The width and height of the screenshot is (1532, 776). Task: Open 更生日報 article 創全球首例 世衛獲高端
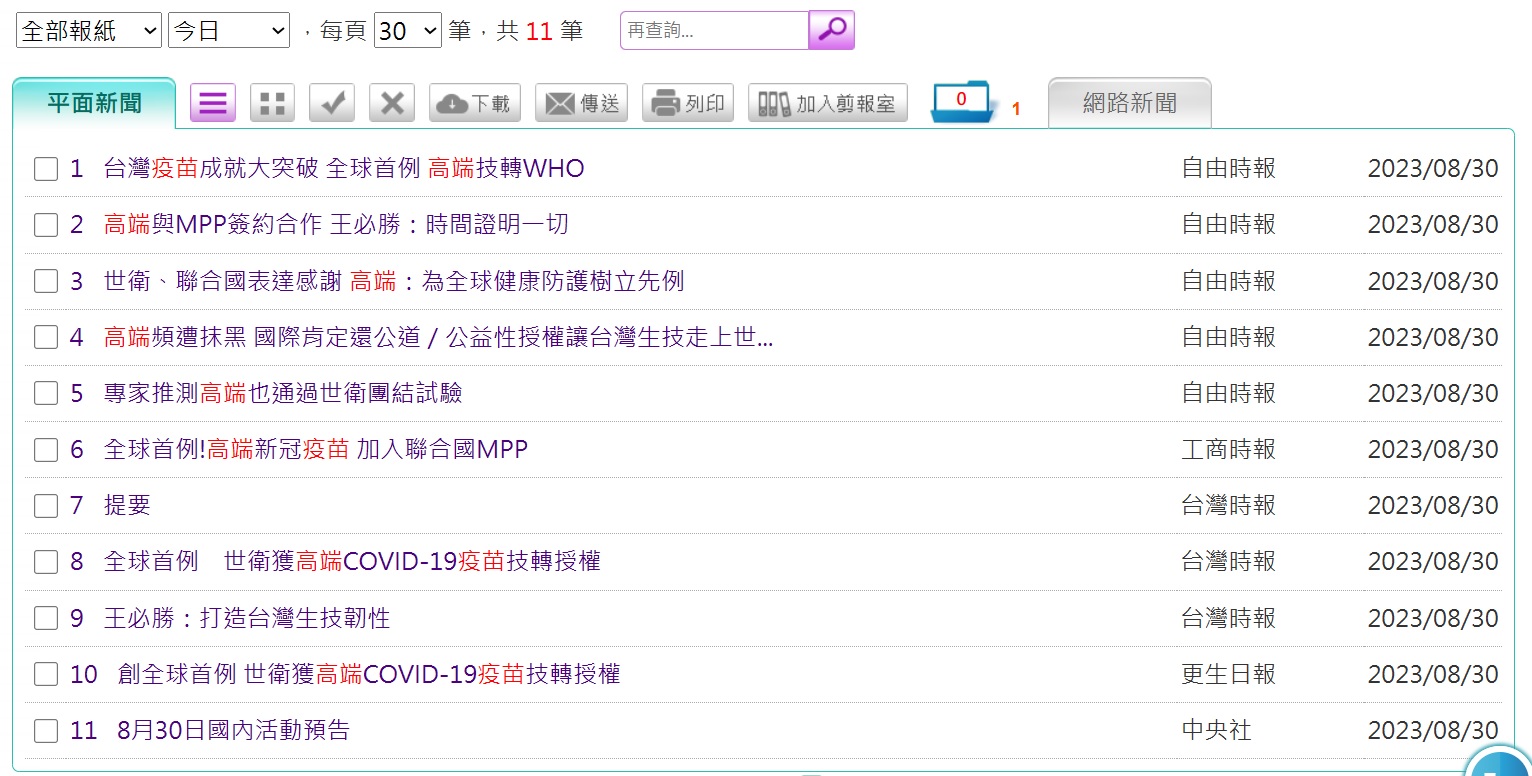pyautogui.click(x=369, y=674)
